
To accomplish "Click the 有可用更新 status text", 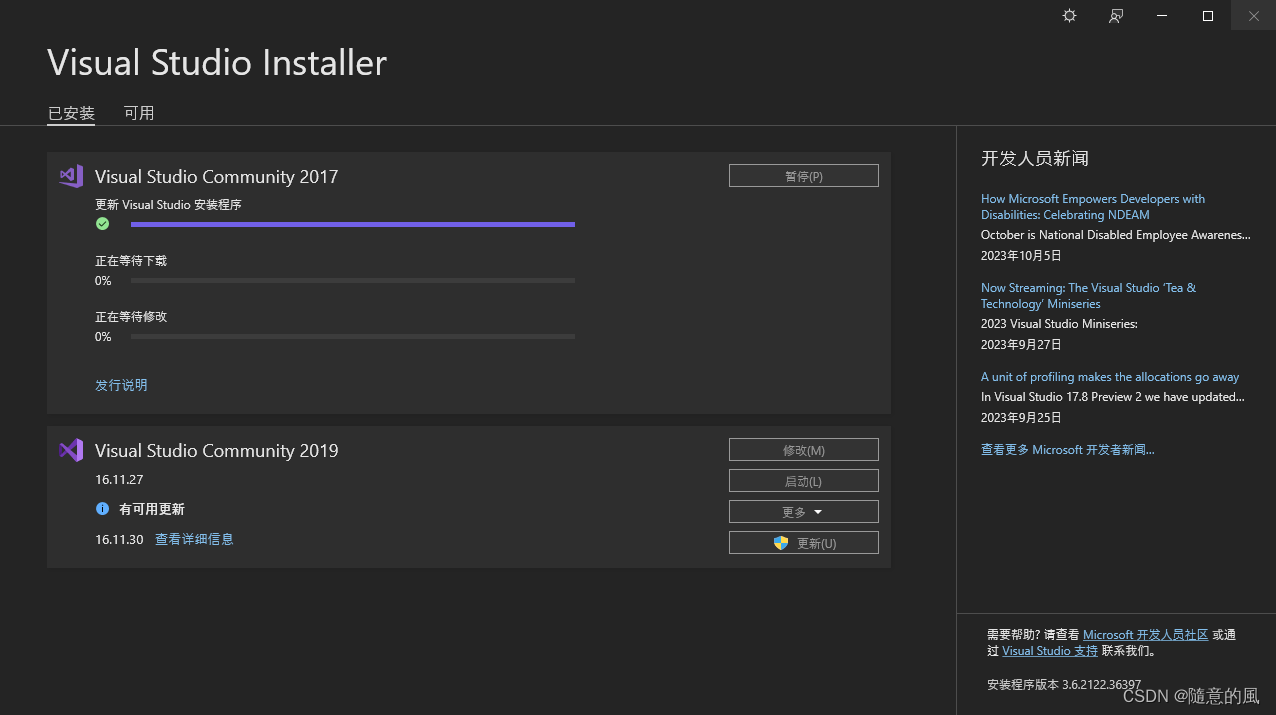I will (152, 509).
